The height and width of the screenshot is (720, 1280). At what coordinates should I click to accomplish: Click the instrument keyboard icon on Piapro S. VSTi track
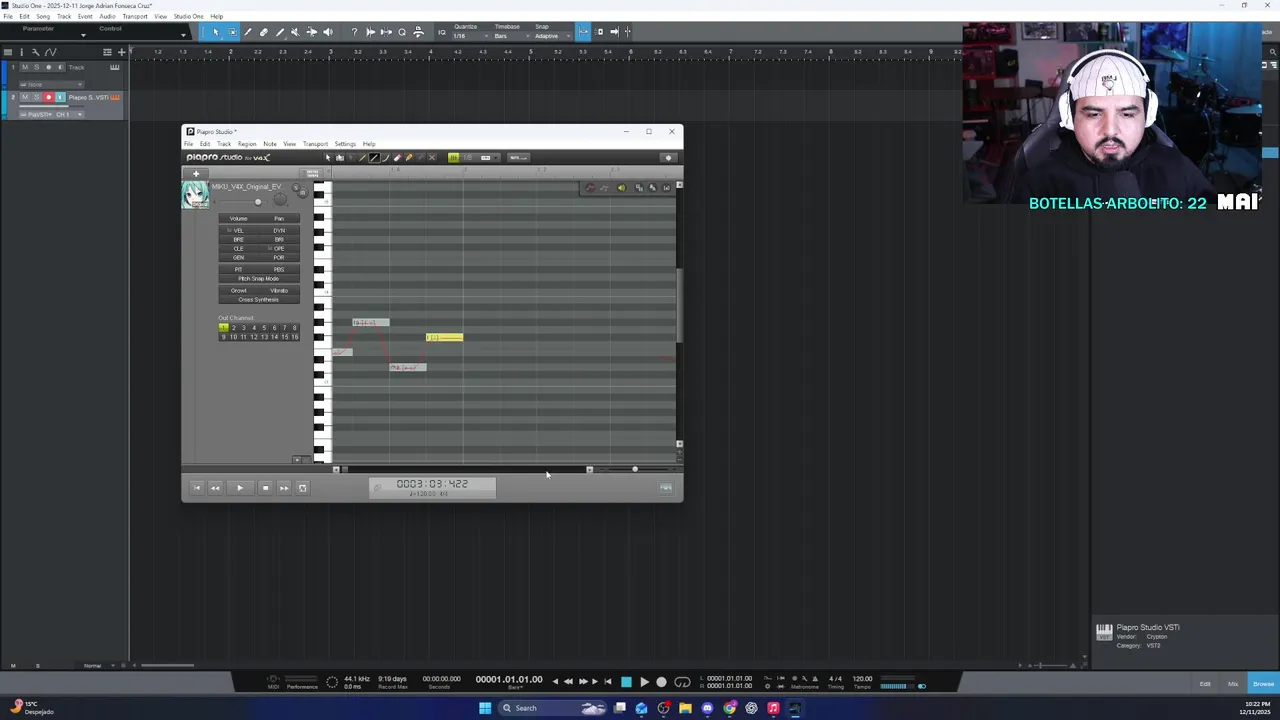click(x=115, y=97)
